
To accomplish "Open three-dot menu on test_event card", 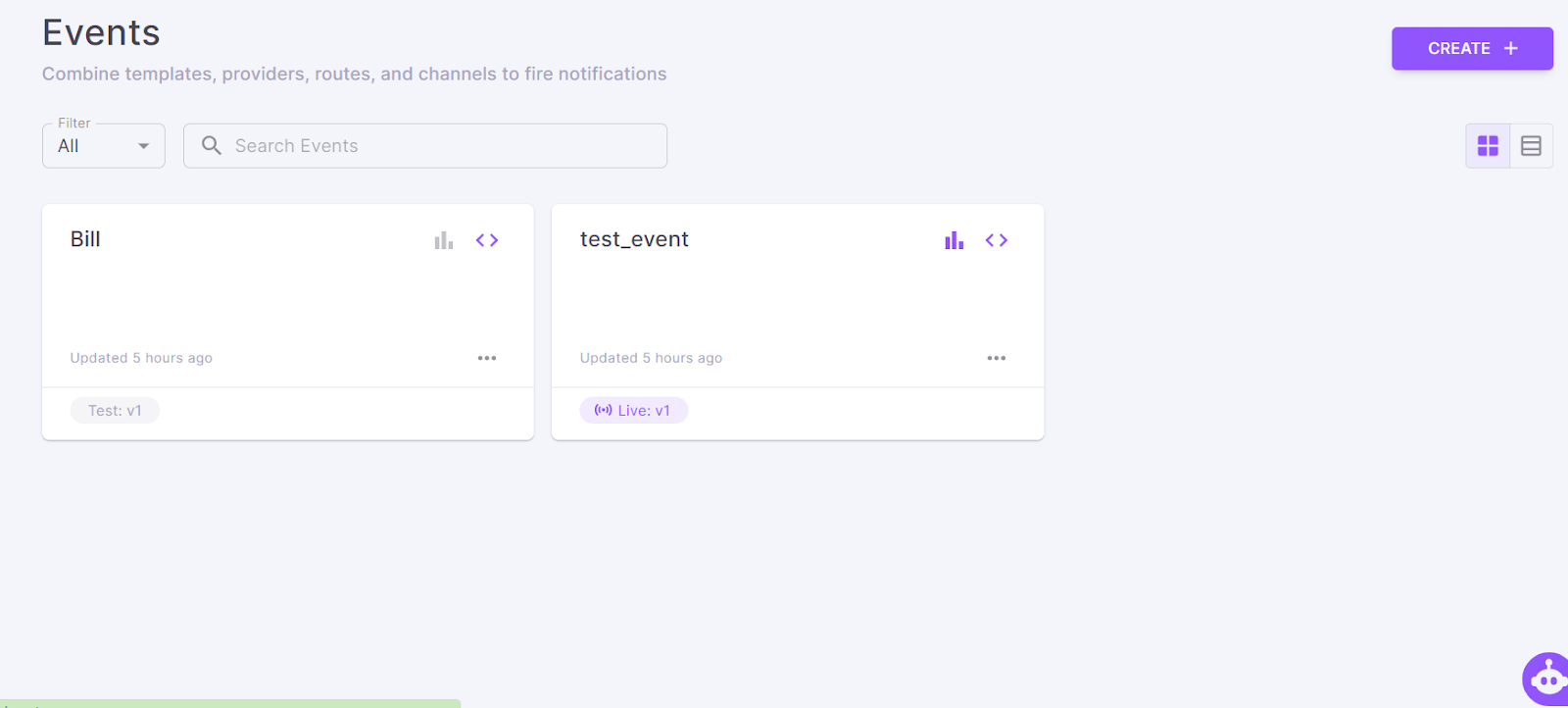I will tap(997, 358).
